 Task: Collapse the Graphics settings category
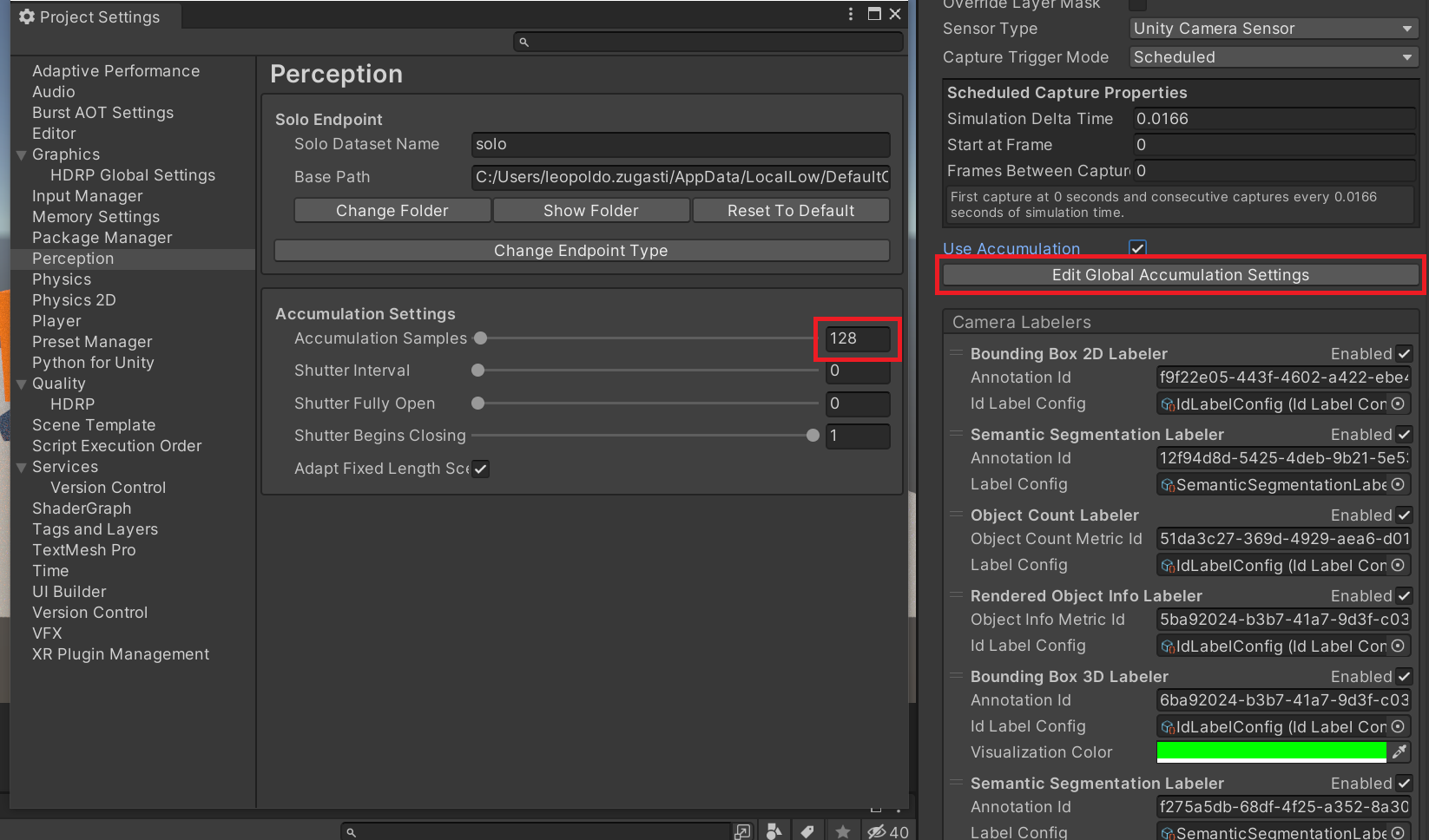tap(21, 155)
